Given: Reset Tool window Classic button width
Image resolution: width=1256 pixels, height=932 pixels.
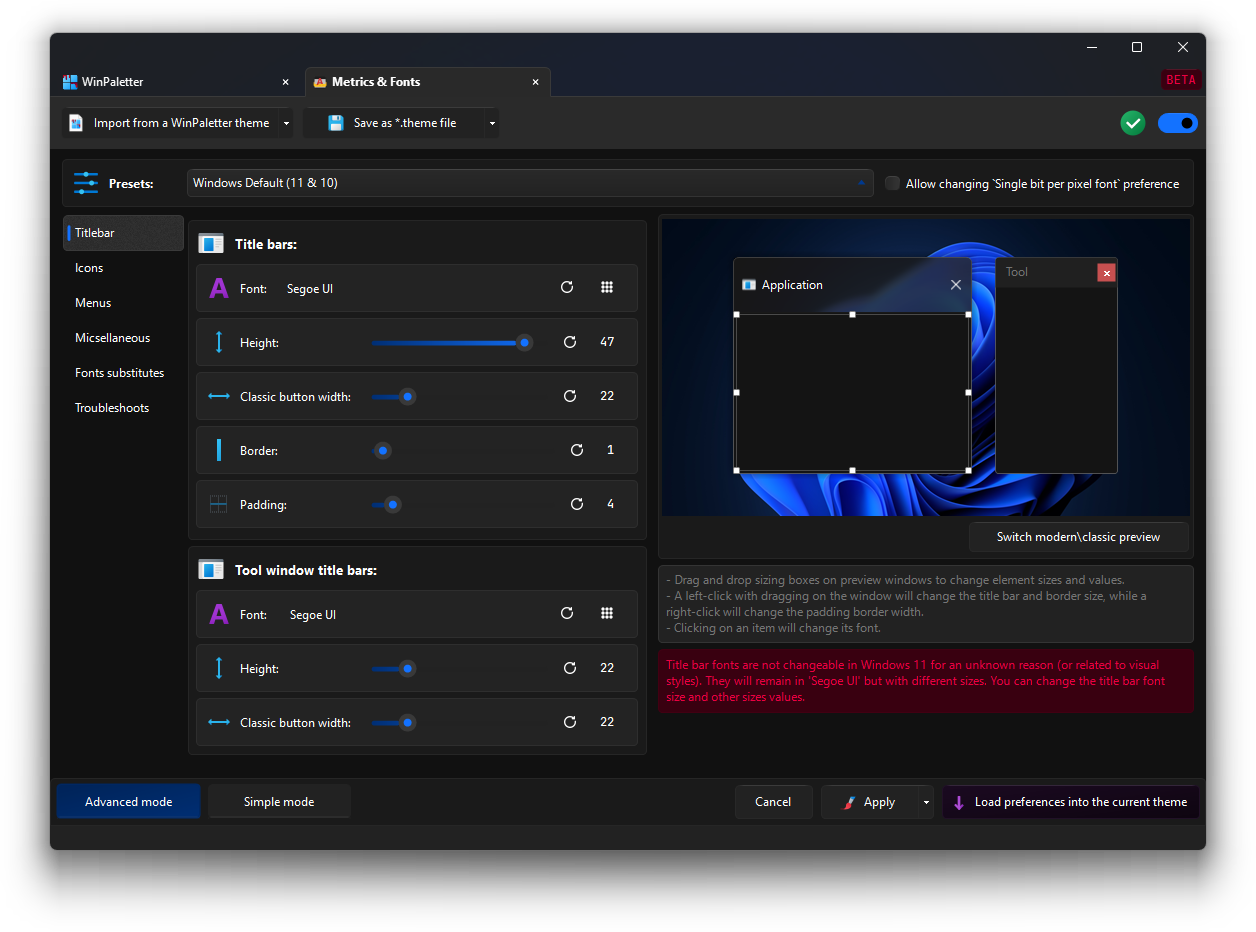Looking at the screenshot, I should tap(570, 722).
